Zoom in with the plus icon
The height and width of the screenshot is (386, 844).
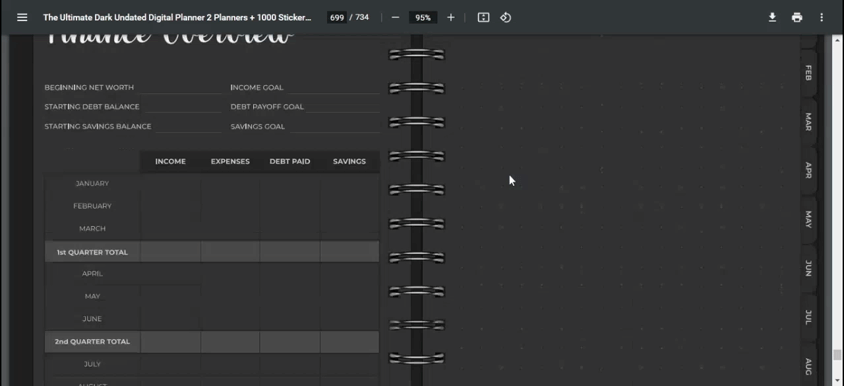(x=451, y=17)
